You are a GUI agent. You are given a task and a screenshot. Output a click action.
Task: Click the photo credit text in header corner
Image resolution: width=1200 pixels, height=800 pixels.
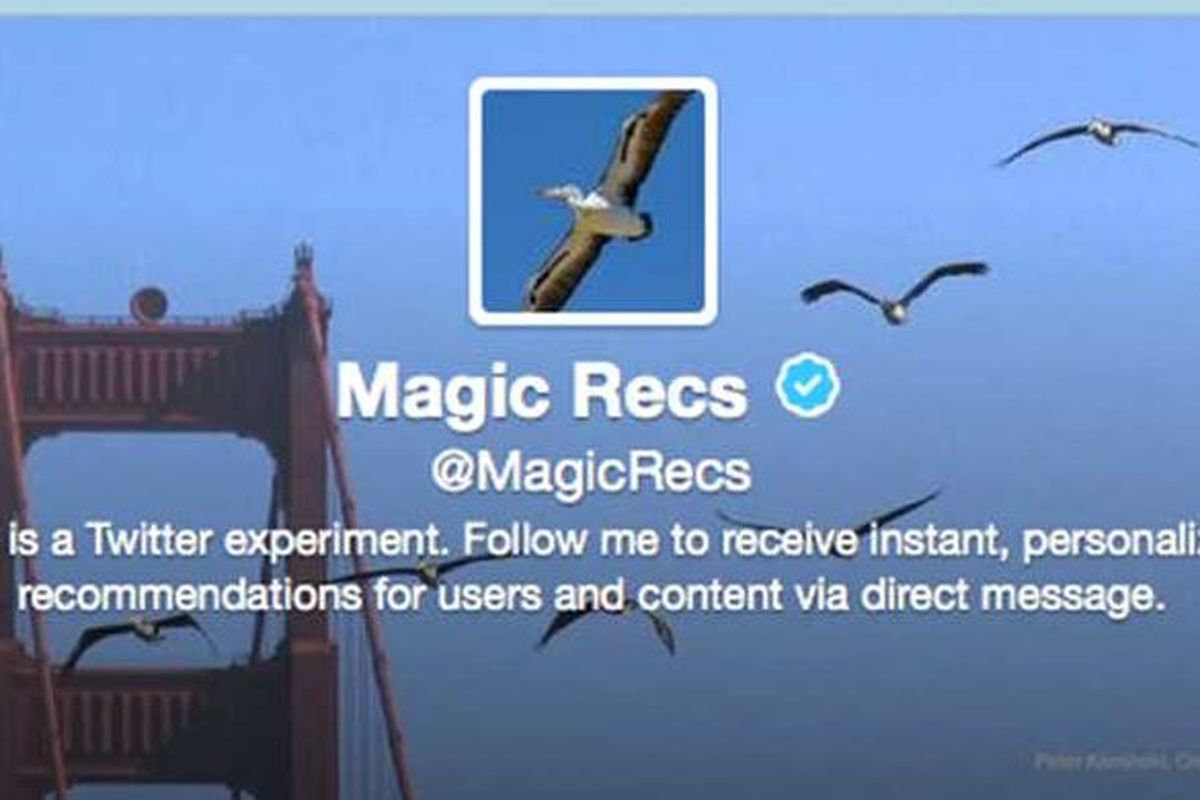(x=1117, y=762)
